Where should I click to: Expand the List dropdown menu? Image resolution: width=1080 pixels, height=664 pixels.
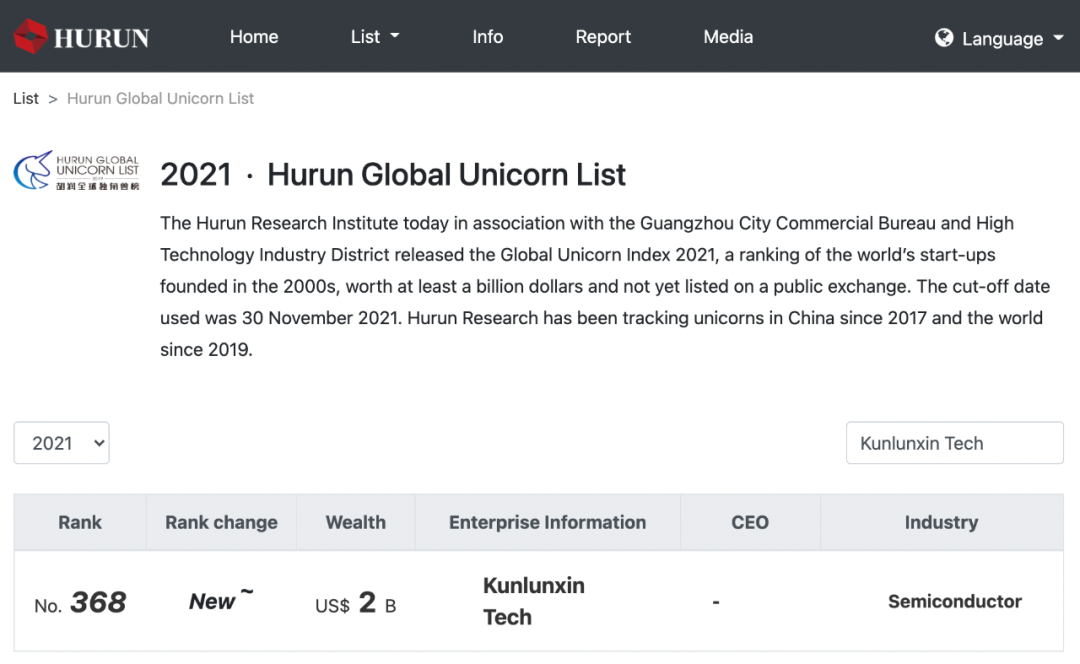[x=375, y=37]
